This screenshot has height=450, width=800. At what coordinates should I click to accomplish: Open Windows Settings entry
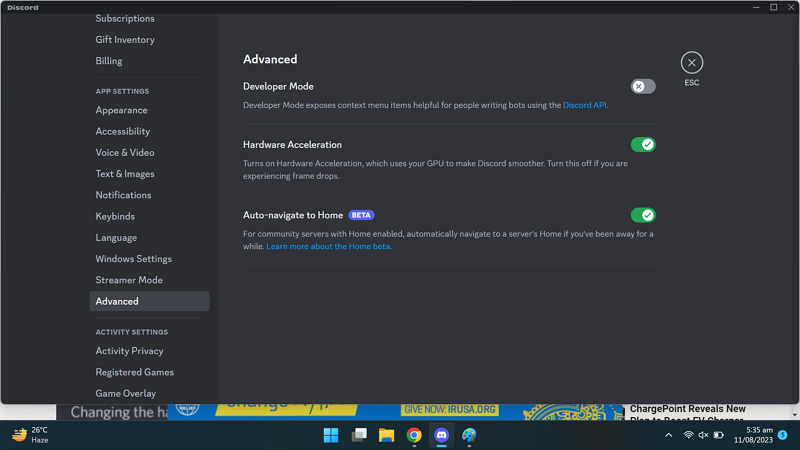133,259
